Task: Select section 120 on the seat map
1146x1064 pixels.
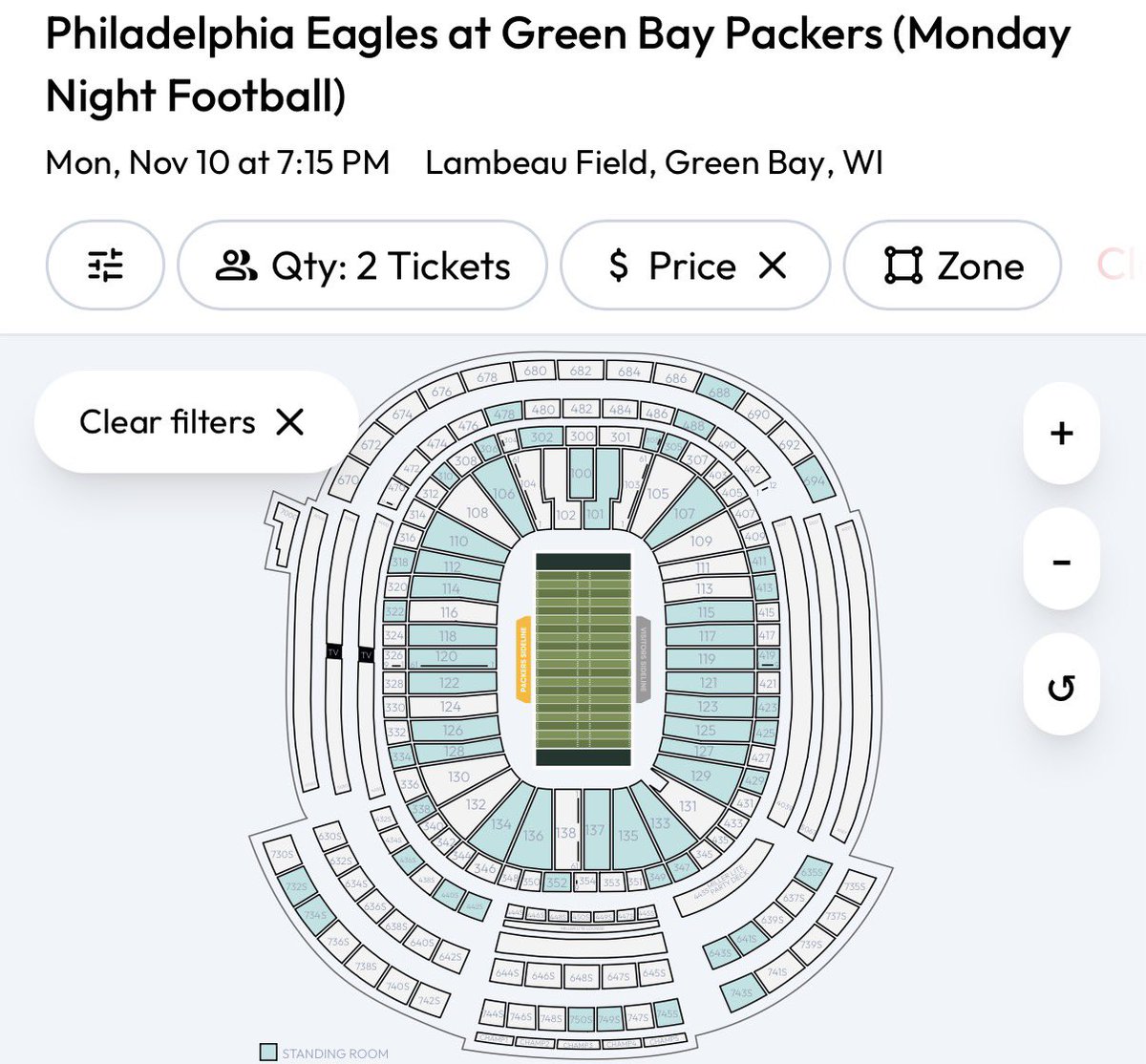Action: (448, 657)
